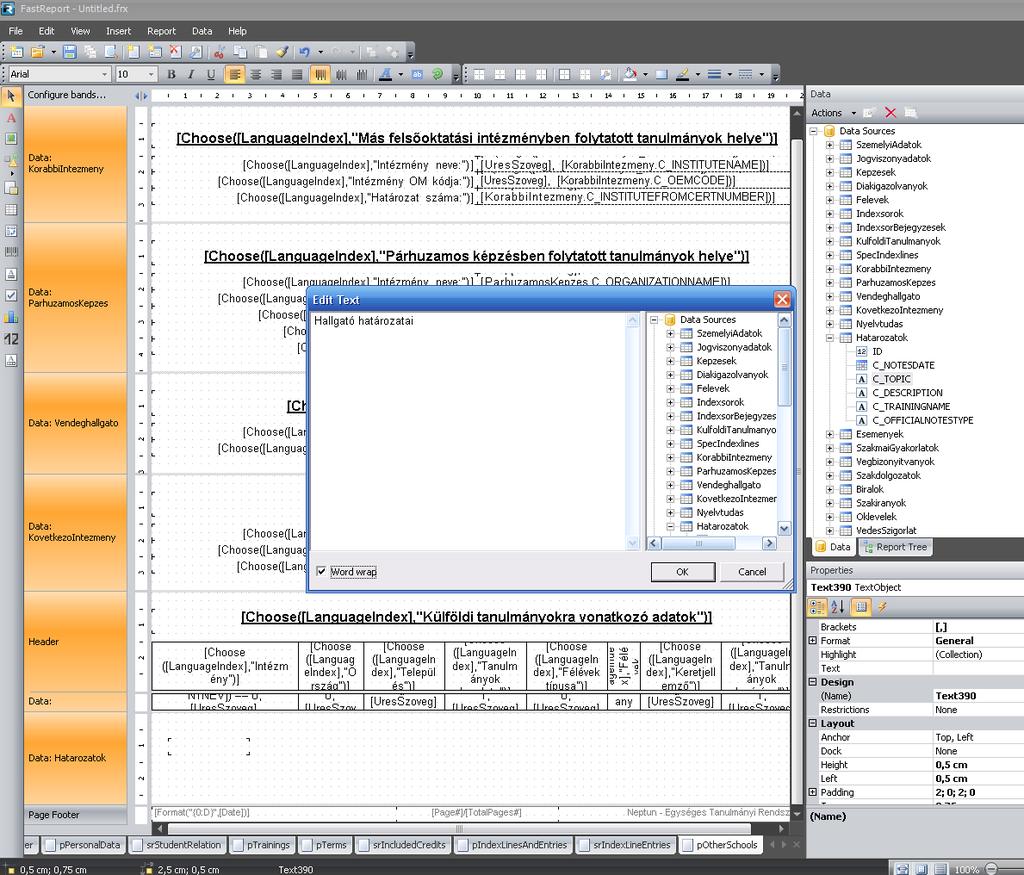Click the Delete page icon

coord(175,52)
